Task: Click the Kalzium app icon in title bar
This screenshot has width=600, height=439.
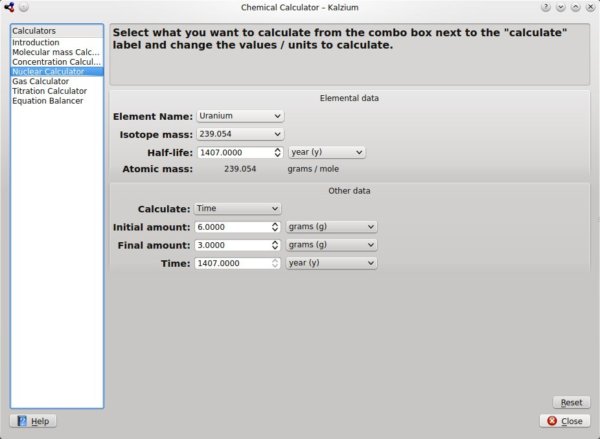Action: click(9, 7)
